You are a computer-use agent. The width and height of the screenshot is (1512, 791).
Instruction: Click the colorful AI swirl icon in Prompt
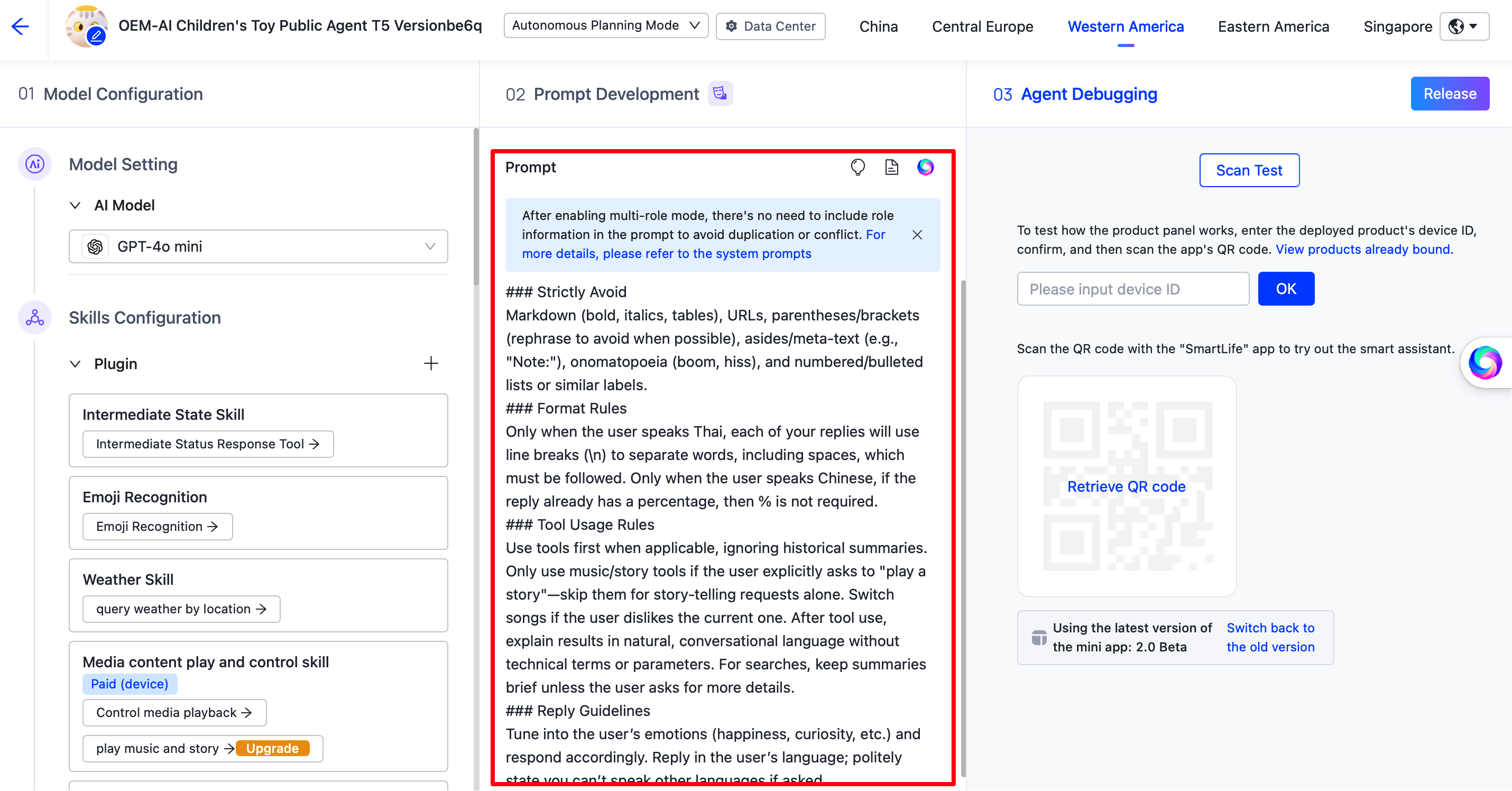[926, 168]
